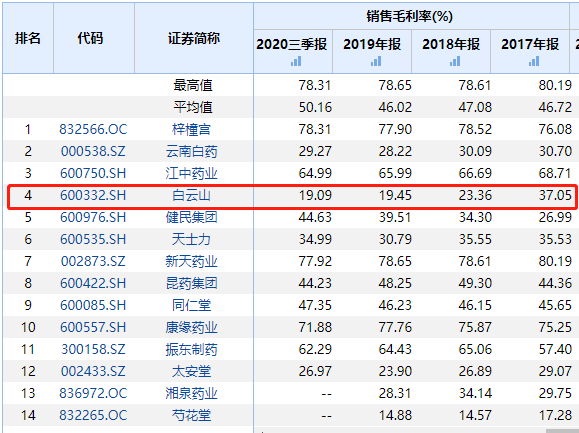Open security 新天药业
579x433 pixels.
pos(192,261)
